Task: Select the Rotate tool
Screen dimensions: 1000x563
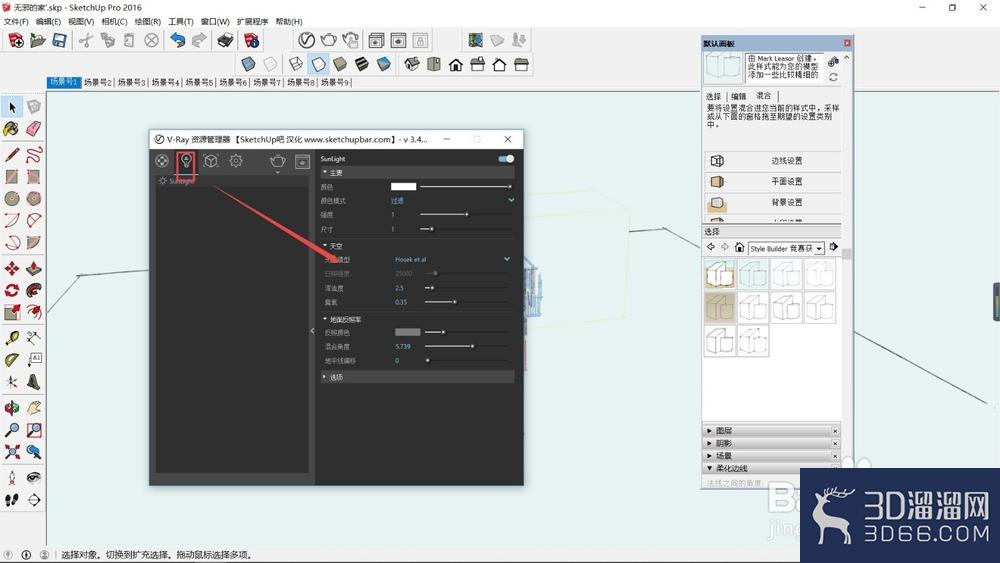Action: point(11,290)
